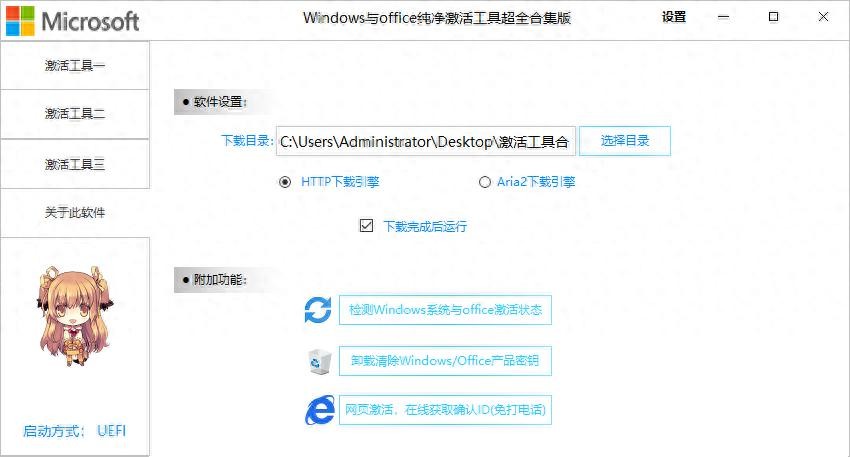This screenshot has height=457, width=850.
Task: Click 卸载清除Windows/Office产品密钥 button
Action: (x=445, y=361)
